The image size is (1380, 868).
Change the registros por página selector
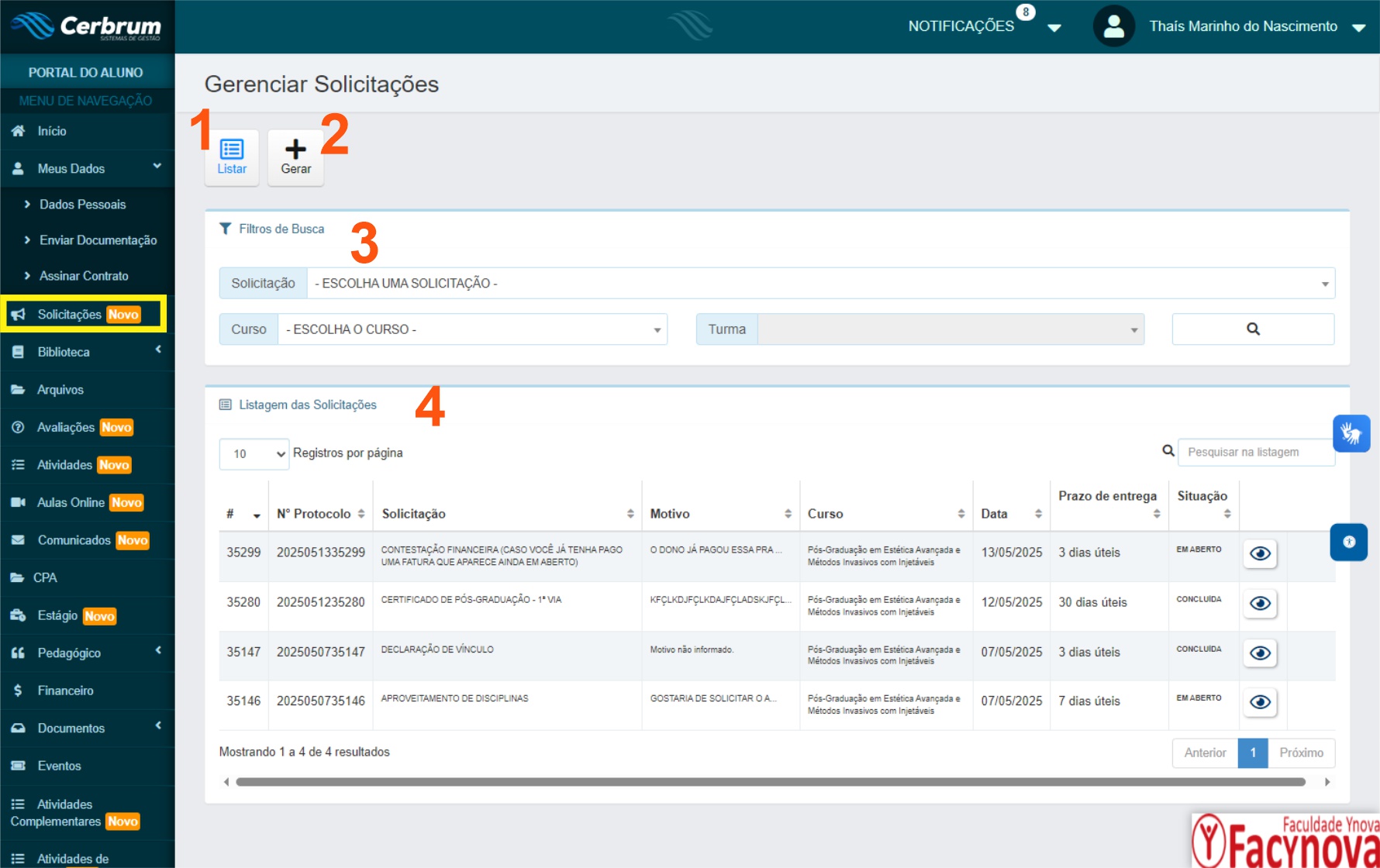pos(254,454)
